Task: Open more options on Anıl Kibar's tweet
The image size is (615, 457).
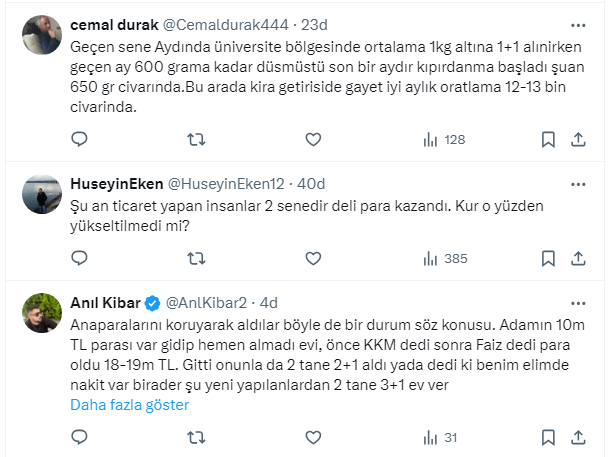Action: [577, 301]
